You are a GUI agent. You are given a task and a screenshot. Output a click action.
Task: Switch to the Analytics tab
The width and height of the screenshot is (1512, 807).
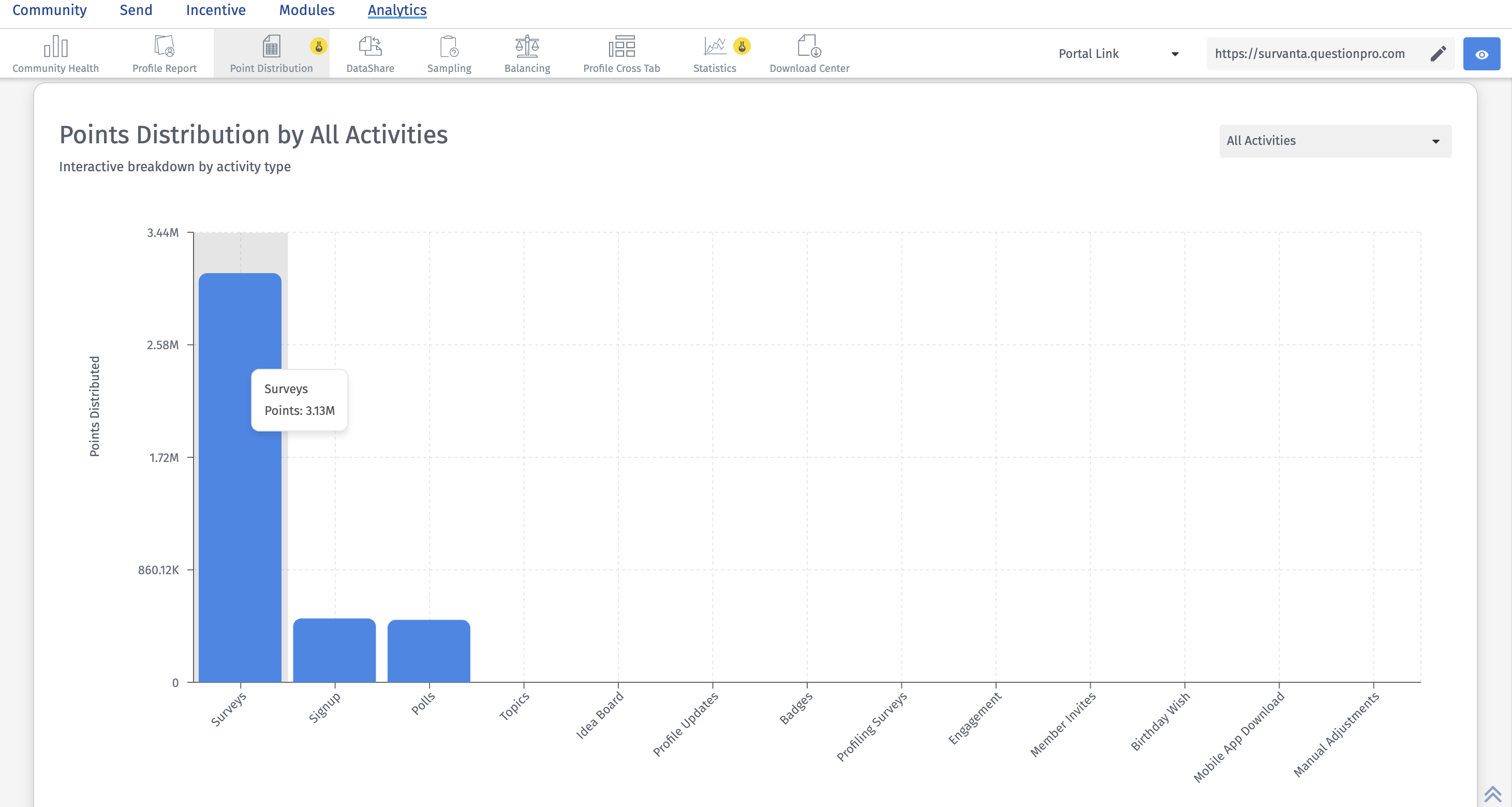(x=397, y=10)
